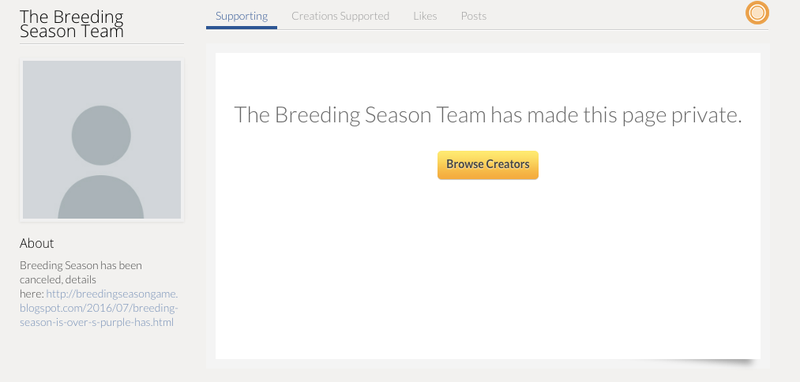Open the default profile avatar image
This screenshot has width=800, height=382.
coord(102,140)
